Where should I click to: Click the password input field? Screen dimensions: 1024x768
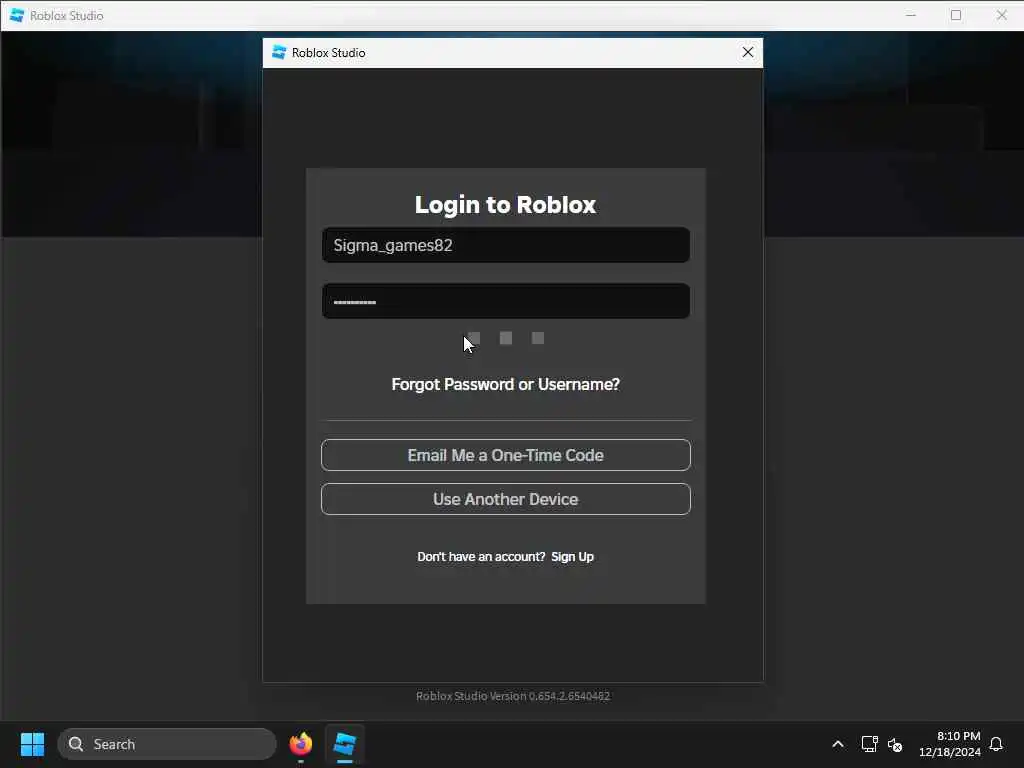pyautogui.click(x=505, y=301)
